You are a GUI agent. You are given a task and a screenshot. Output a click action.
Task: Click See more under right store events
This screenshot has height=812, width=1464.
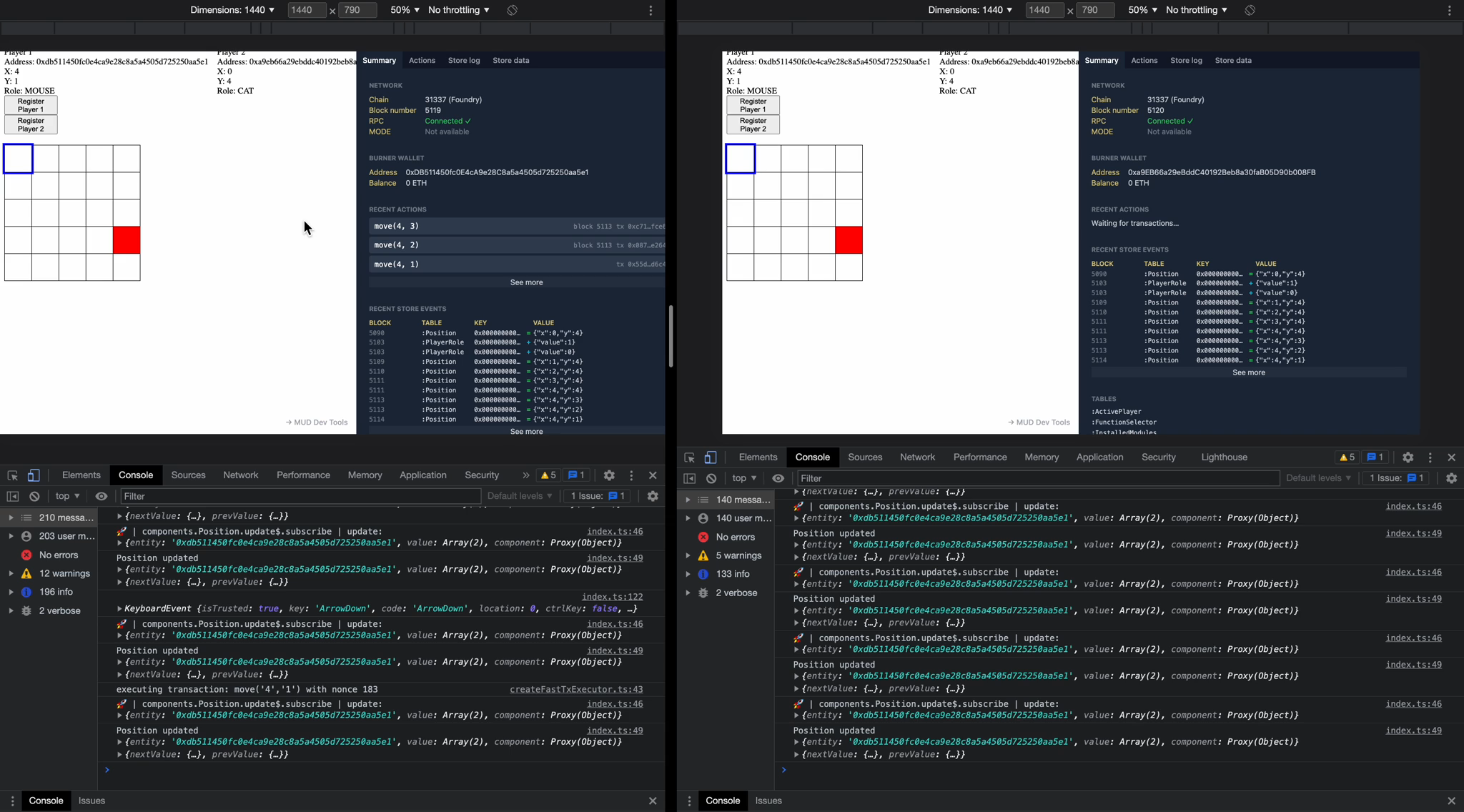(x=1249, y=372)
